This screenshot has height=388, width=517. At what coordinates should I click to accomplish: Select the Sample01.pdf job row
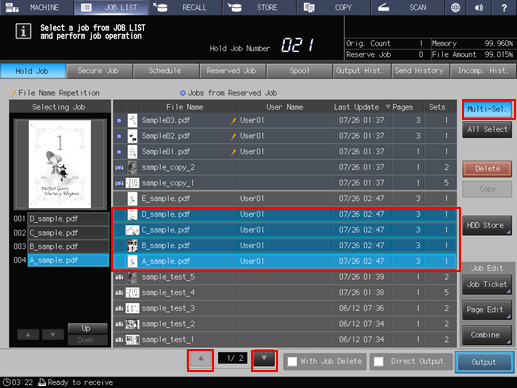[x=285, y=152]
